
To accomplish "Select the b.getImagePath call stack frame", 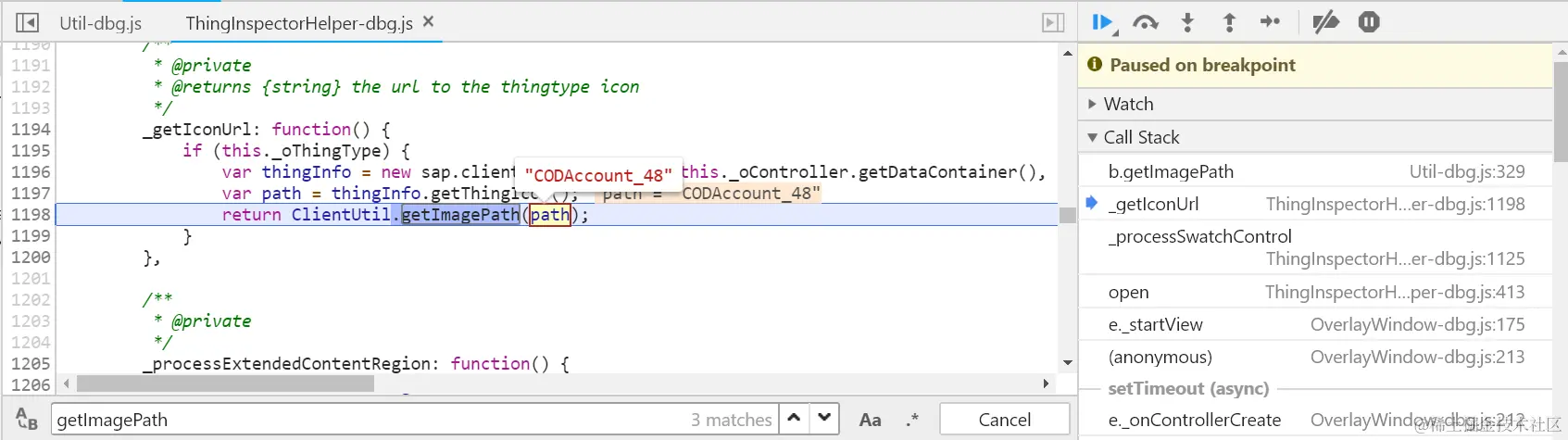I will point(1315,171).
